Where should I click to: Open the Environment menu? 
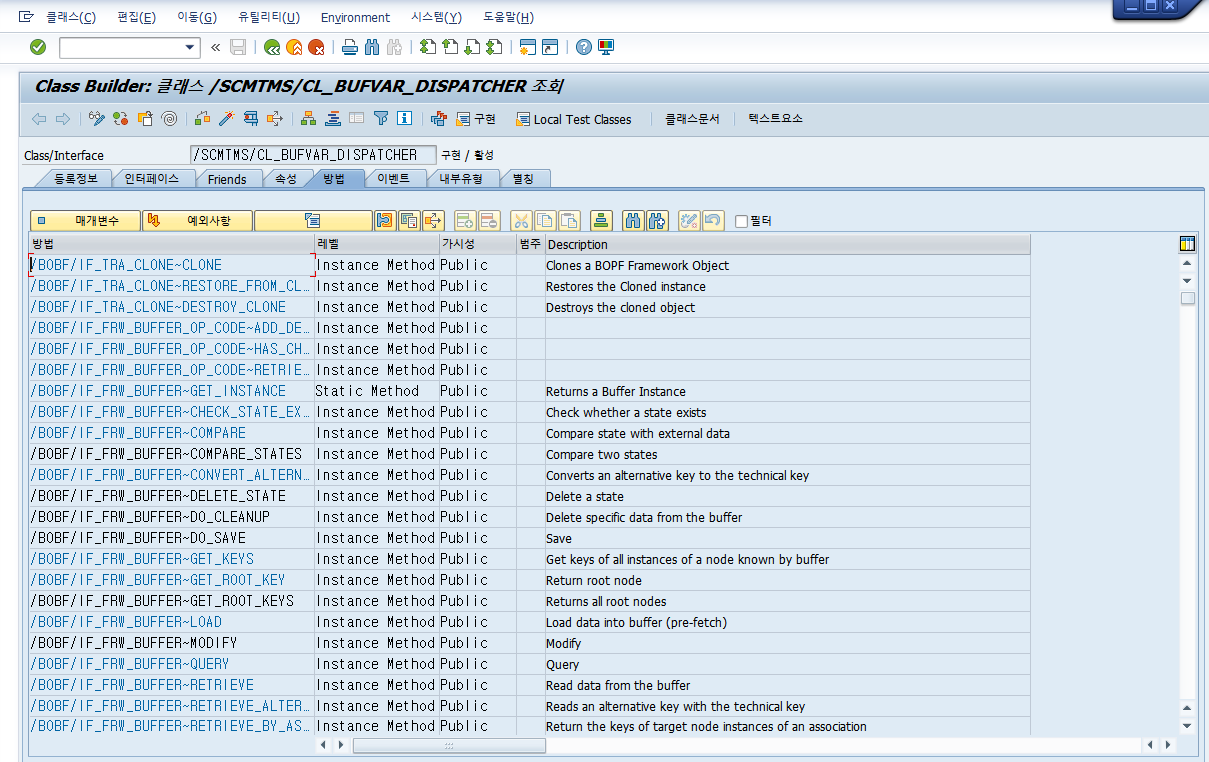[355, 17]
